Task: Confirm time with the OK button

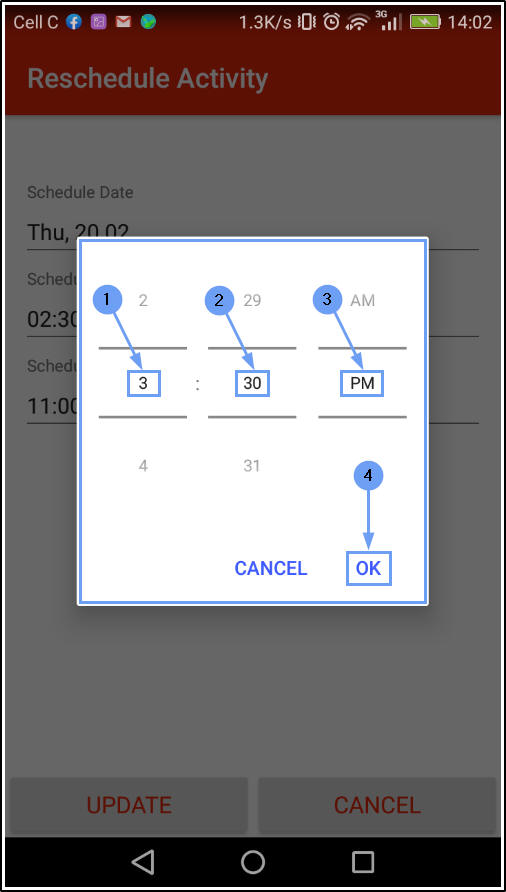Action: click(368, 568)
